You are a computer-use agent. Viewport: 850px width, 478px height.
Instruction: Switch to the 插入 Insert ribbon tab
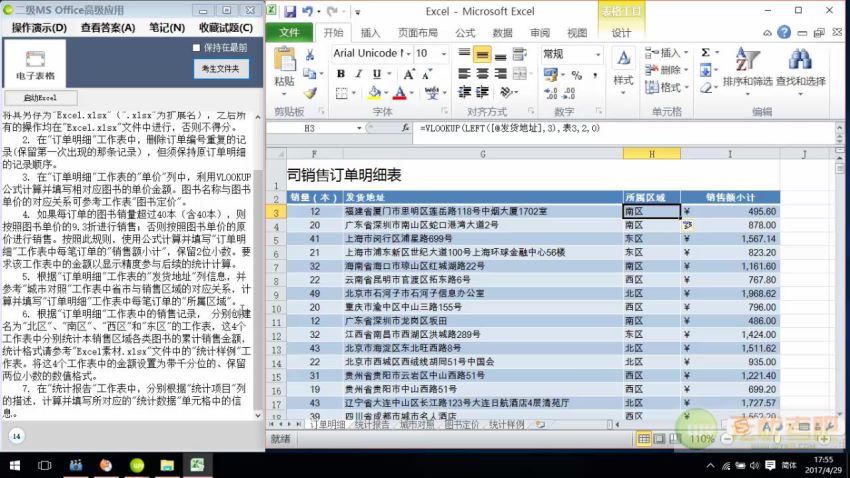[x=370, y=33]
